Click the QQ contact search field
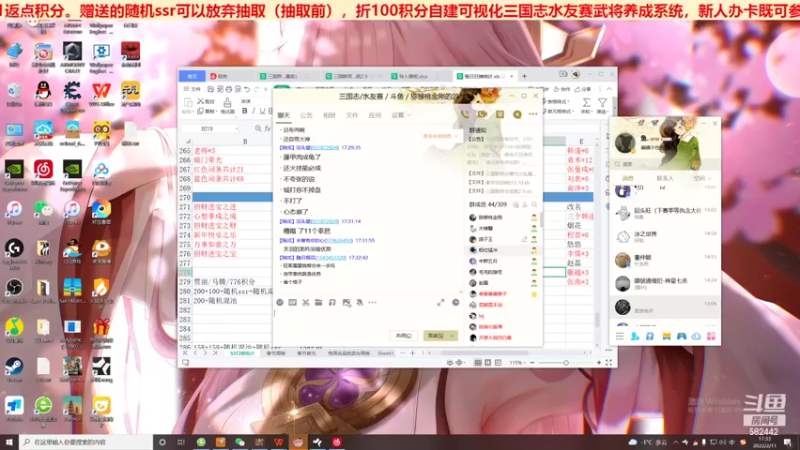The width and height of the screenshot is (800, 450). [665, 164]
